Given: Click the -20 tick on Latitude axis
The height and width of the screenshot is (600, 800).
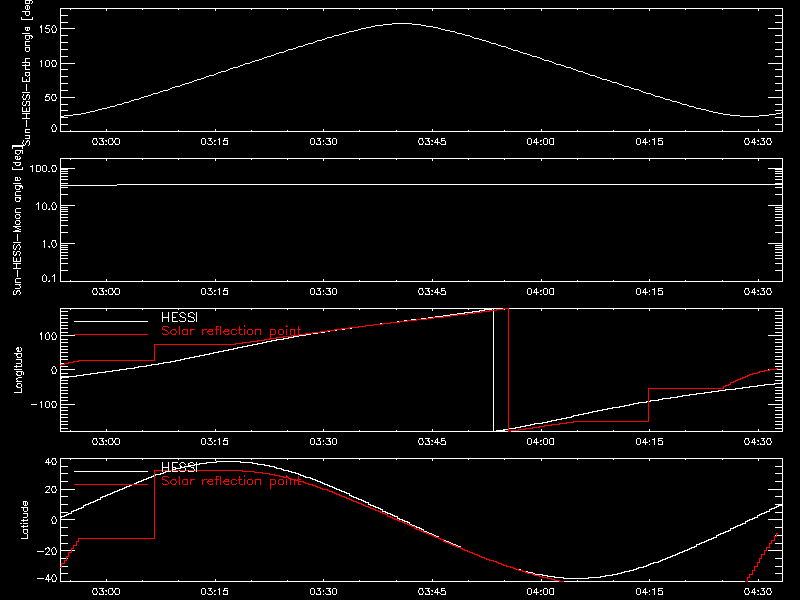Looking at the screenshot, I should click(47, 551).
